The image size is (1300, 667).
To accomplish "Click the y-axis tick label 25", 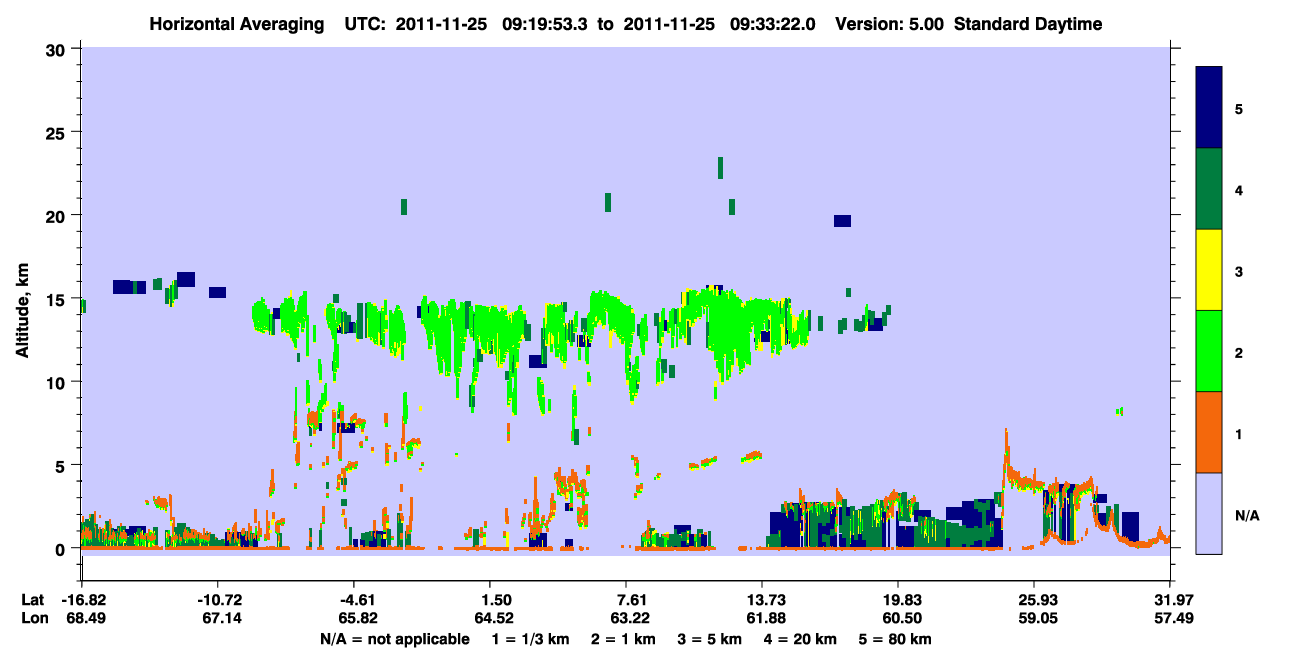I will 58,132.
